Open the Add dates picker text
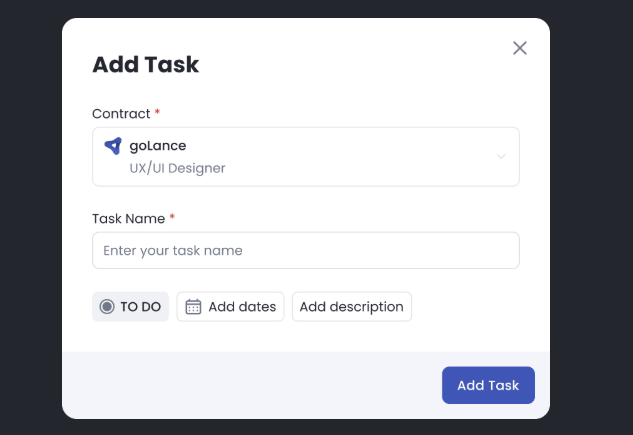This screenshot has height=435, width=633. [x=242, y=307]
